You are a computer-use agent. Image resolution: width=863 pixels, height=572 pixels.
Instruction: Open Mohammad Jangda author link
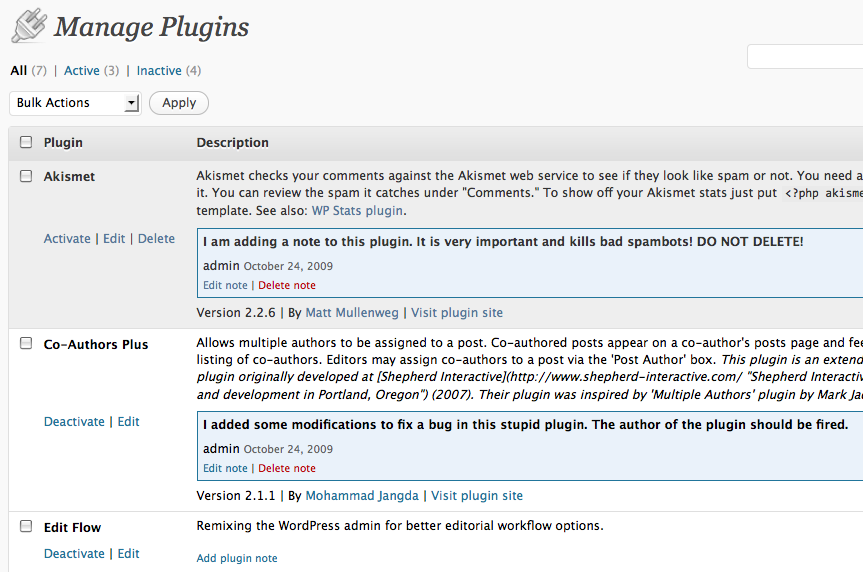click(x=362, y=495)
